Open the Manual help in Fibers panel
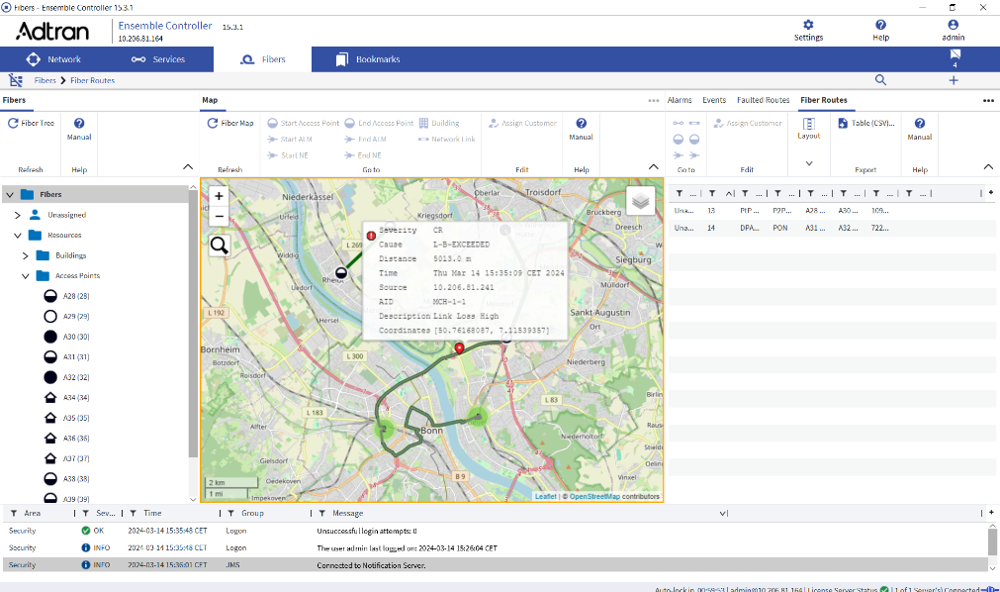 tap(79, 128)
